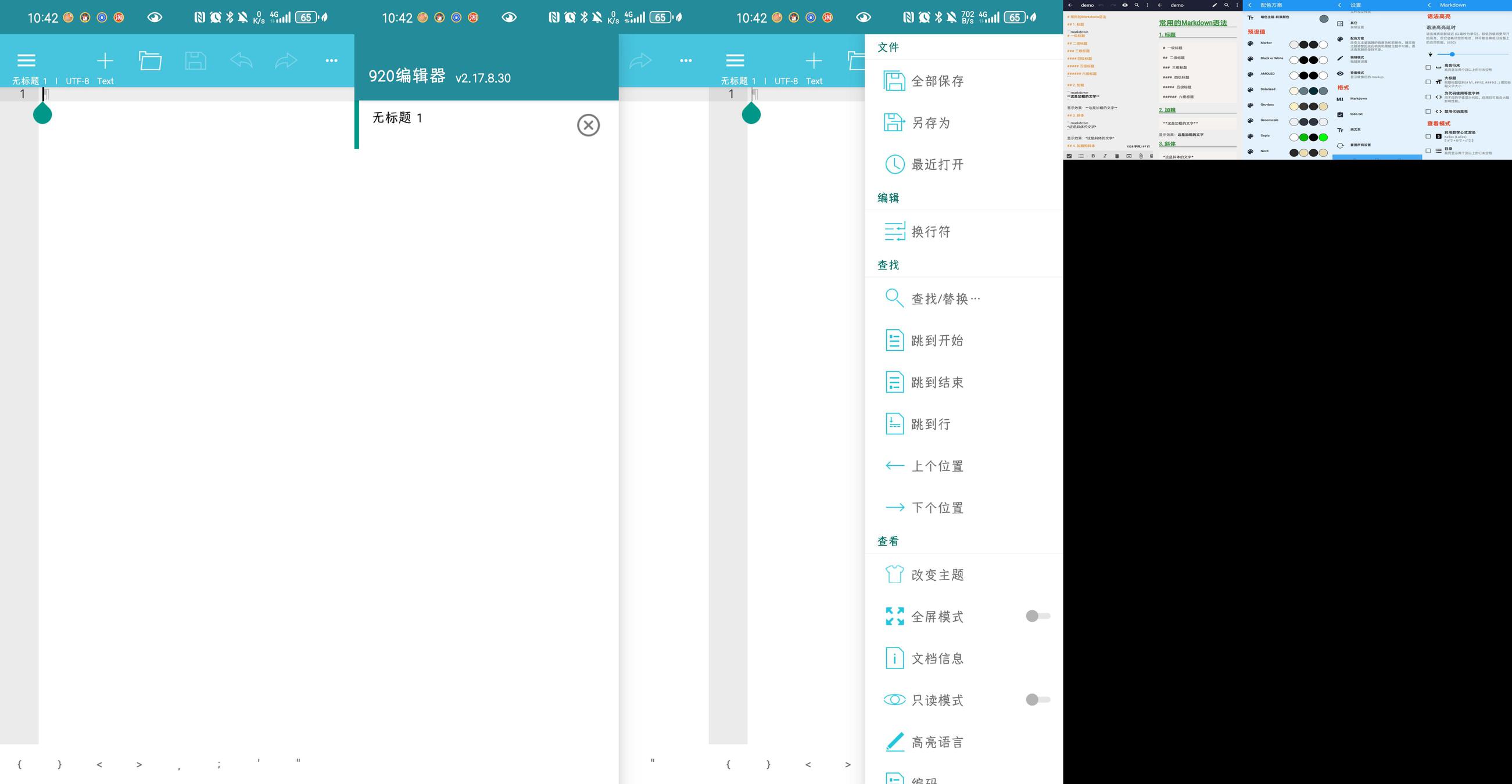1512x784 pixels.
Task: Close the 无标题 1 tab with the X icon
Action: click(588, 125)
